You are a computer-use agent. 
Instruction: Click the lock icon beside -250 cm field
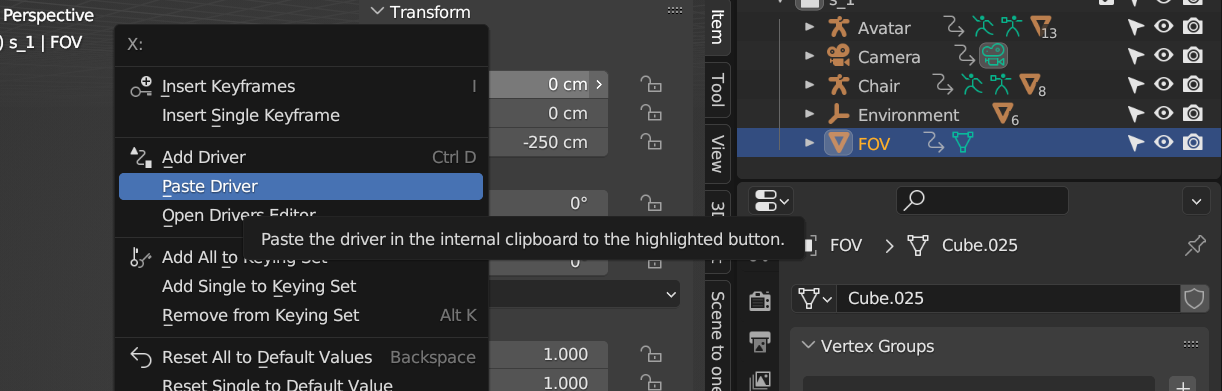click(x=651, y=142)
